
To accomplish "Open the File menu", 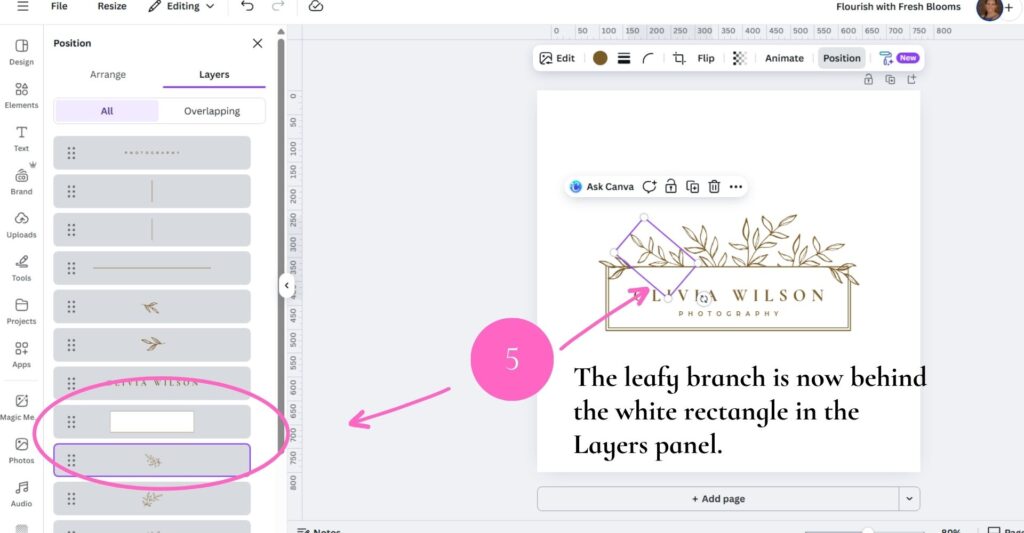I will (x=59, y=7).
